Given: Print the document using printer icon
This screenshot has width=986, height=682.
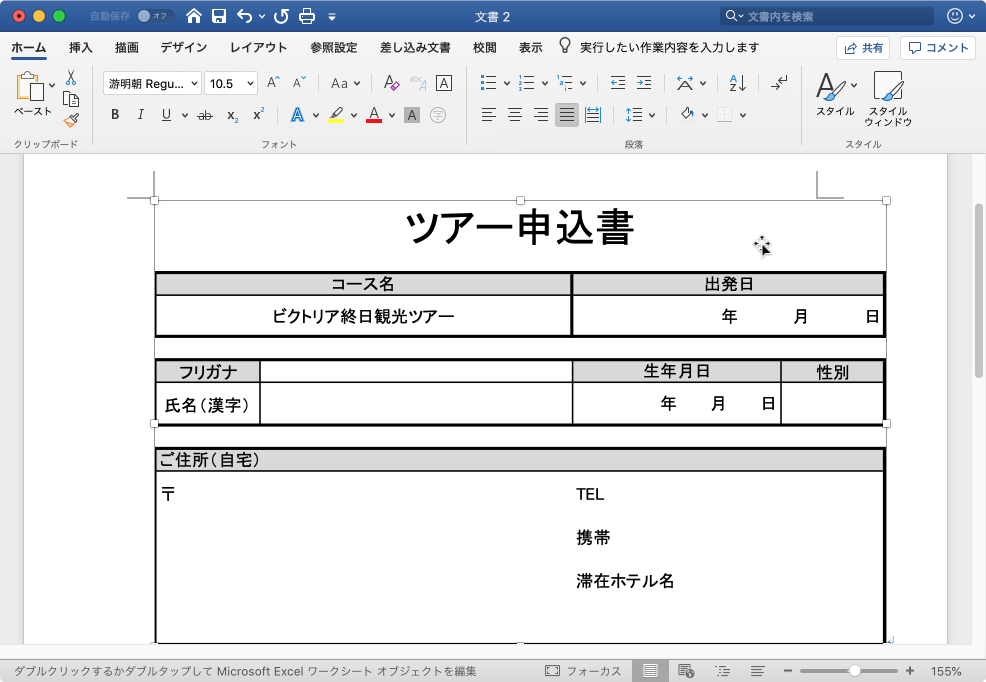Looking at the screenshot, I should pyautogui.click(x=307, y=16).
